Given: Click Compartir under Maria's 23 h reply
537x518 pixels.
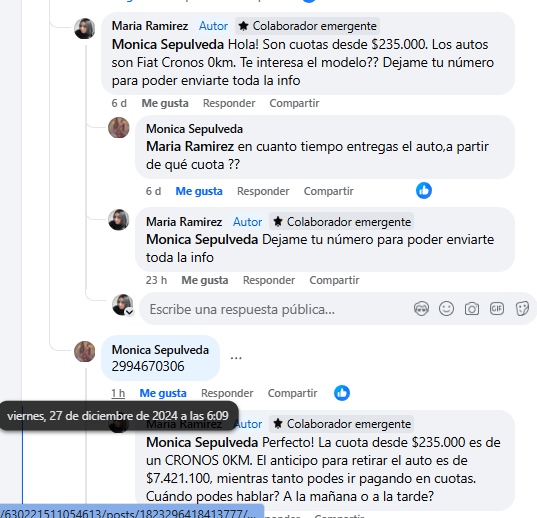Looking at the screenshot, I should 334,280.
